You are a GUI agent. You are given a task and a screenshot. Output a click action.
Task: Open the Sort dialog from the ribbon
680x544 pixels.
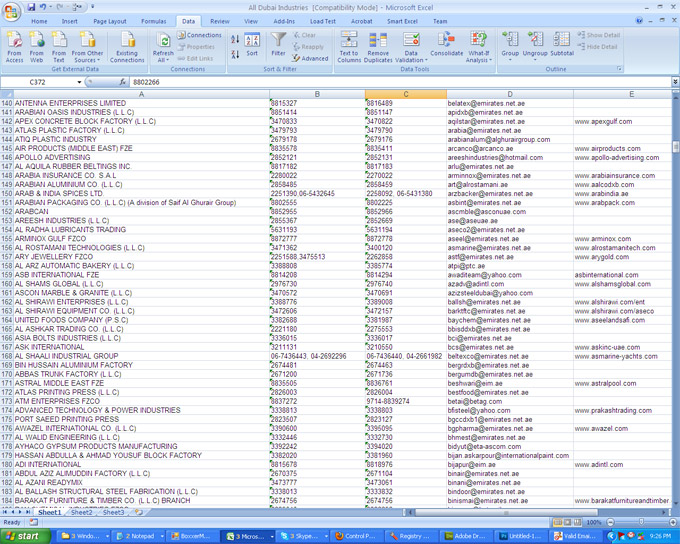[x=252, y=46]
